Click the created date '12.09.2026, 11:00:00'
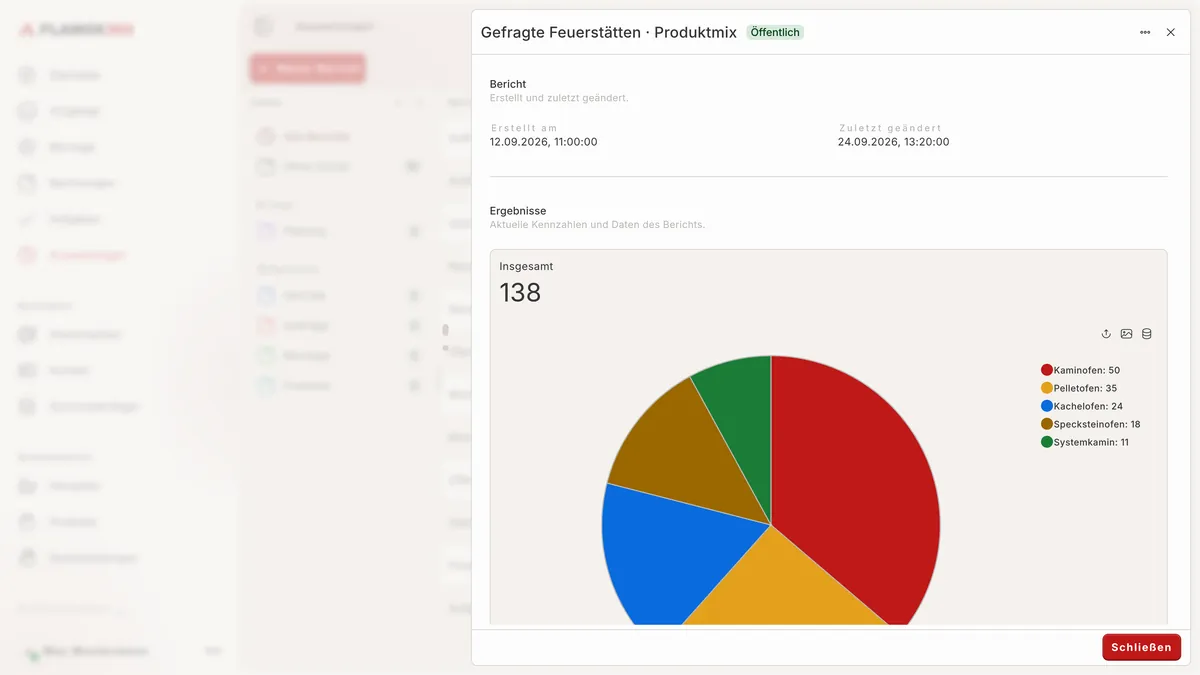Viewport: 1200px width, 675px height. (x=543, y=142)
